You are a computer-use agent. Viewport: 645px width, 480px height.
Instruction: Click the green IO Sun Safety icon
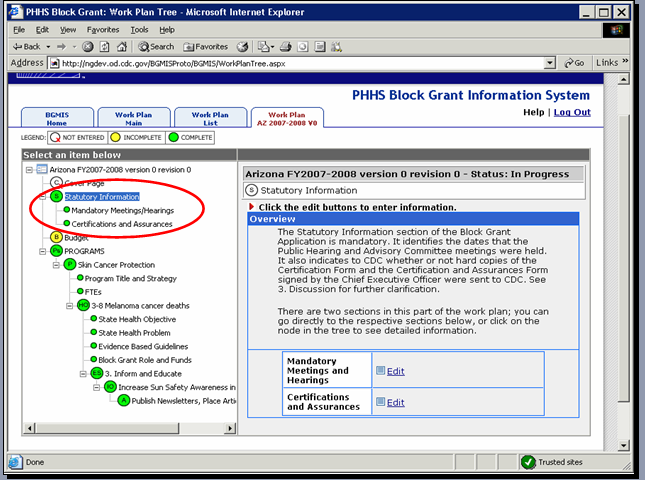click(x=110, y=387)
